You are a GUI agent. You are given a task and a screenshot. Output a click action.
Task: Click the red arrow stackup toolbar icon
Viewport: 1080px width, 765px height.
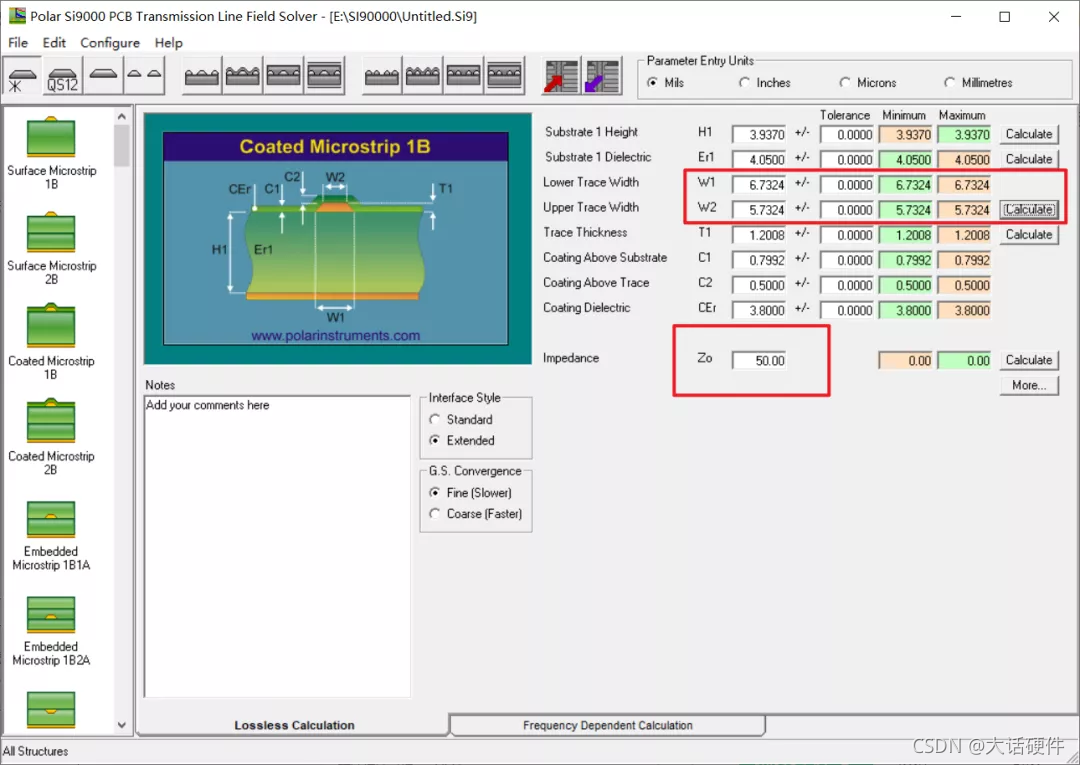561,76
